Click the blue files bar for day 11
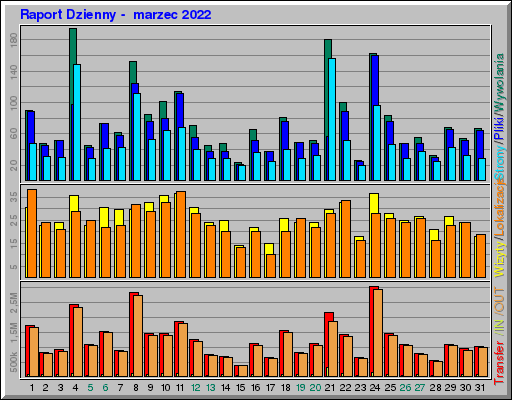The width and height of the screenshot is (512, 400). [x=180, y=110]
